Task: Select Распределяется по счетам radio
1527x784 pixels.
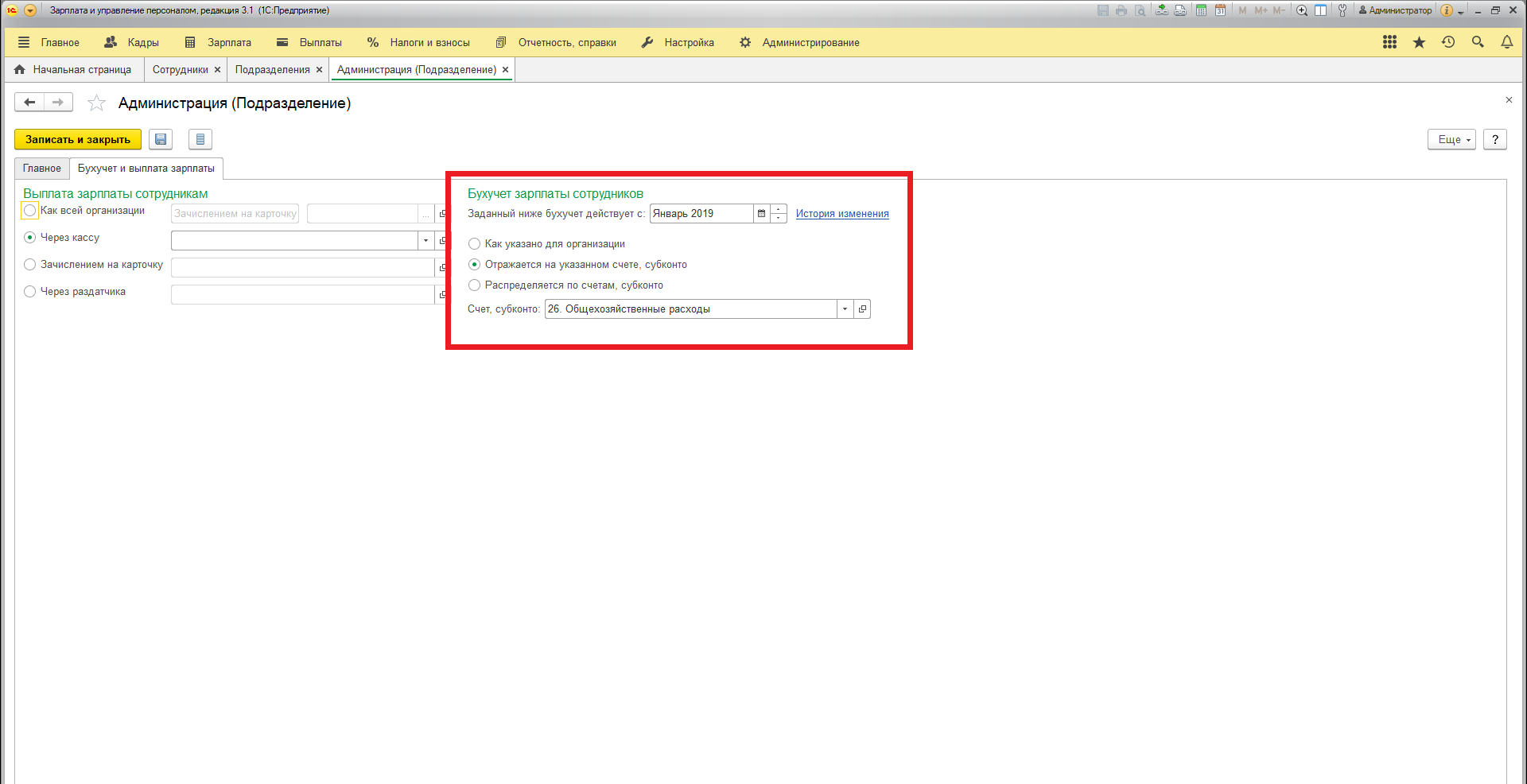Action: [475, 285]
